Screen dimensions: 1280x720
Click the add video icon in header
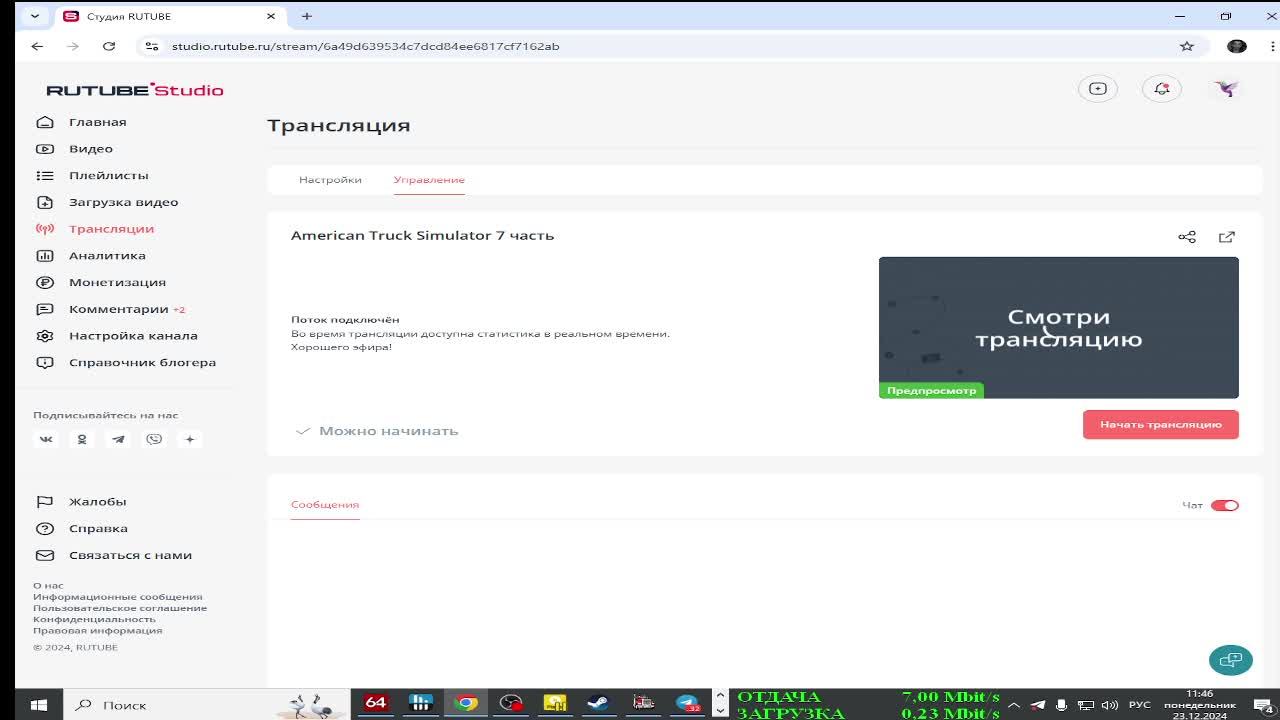[1098, 89]
